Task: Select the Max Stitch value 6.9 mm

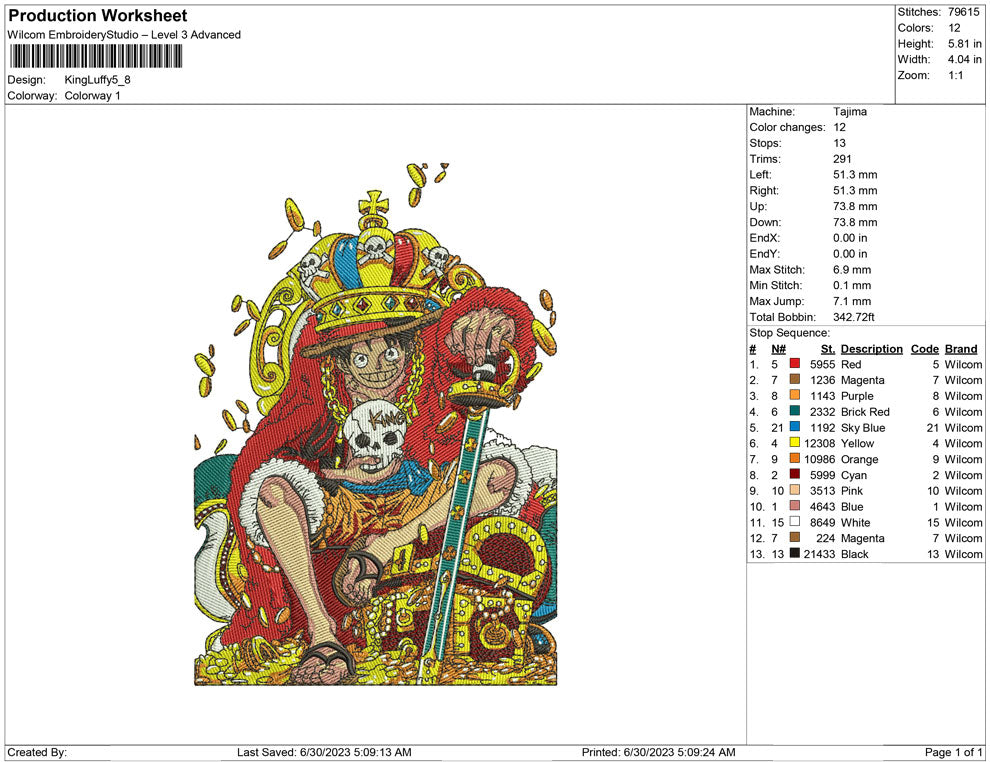Action: (x=852, y=270)
